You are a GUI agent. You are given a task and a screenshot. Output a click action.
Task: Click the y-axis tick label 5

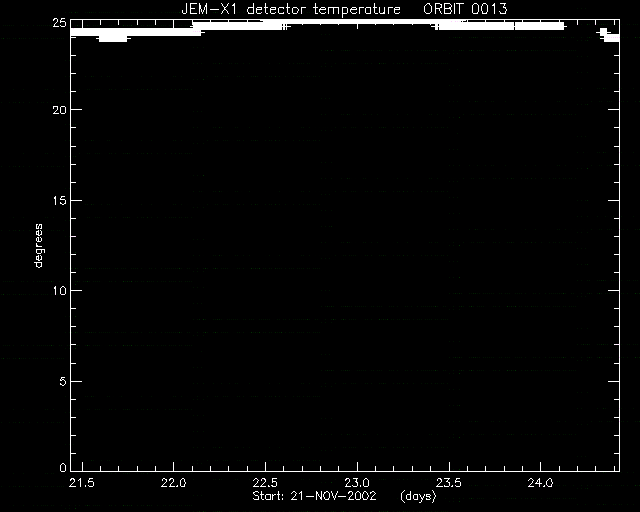point(62,381)
